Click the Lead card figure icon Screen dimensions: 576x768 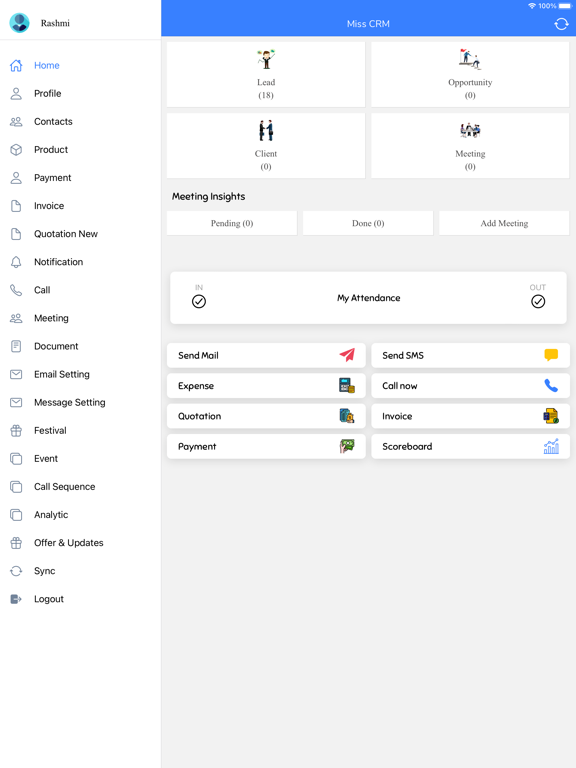tap(266, 59)
